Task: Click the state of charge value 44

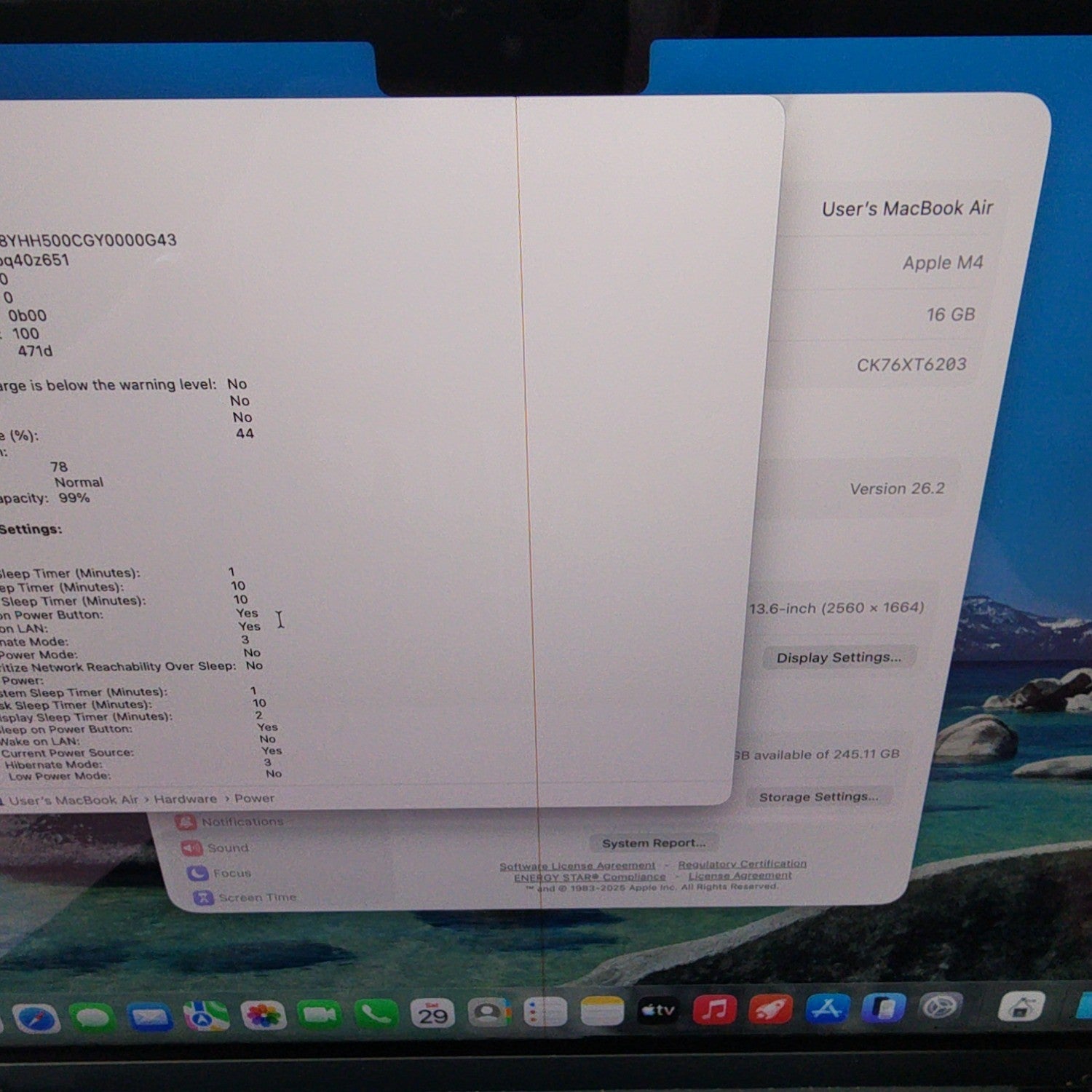Action: [x=245, y=433]
